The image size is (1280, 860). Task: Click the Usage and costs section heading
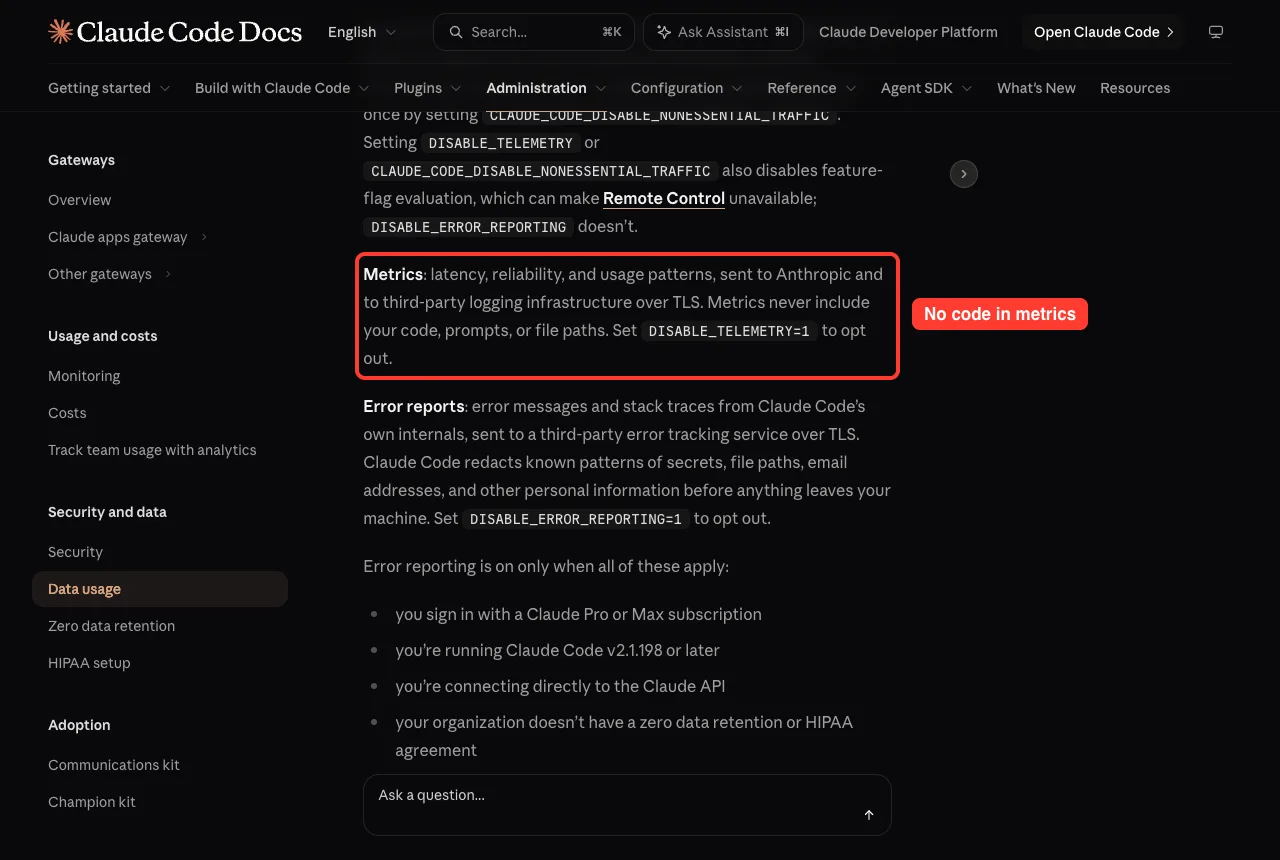[103, 336]
